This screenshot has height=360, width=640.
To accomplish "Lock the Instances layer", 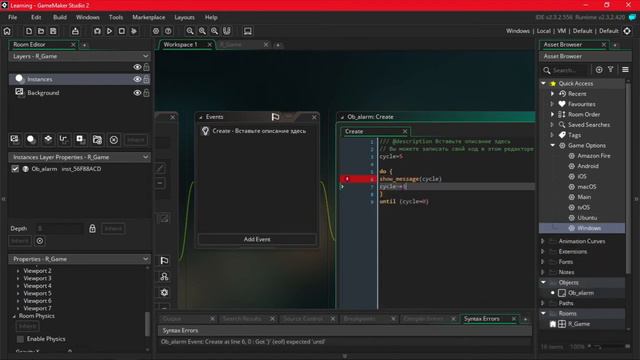I will point(146,79).
